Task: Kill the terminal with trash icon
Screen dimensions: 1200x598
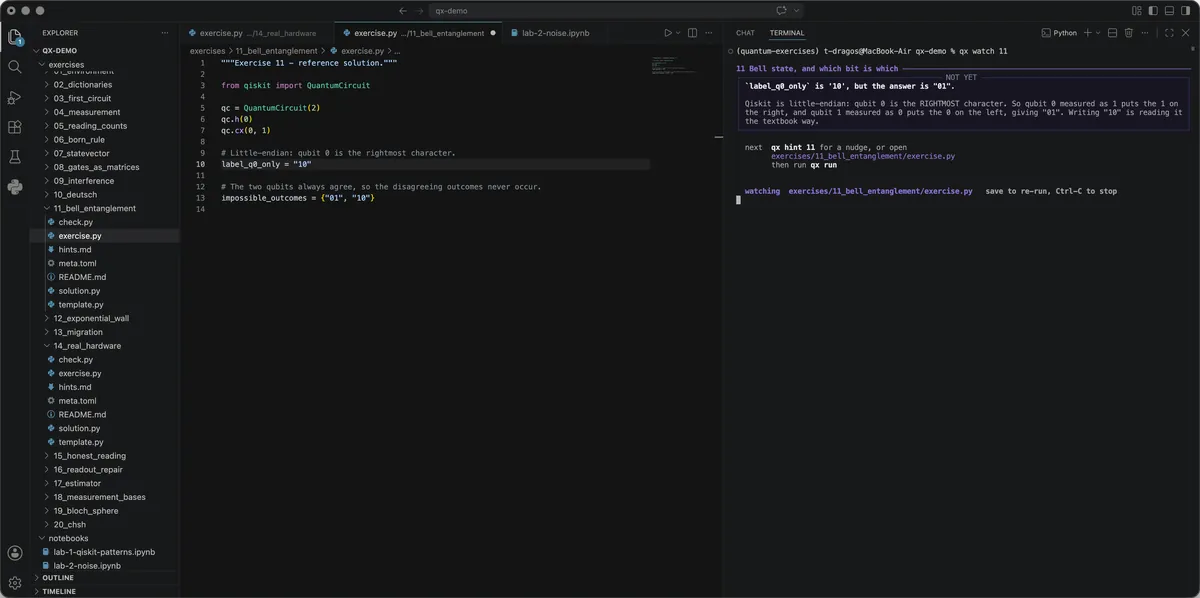Action: [x=1129, y=33]
